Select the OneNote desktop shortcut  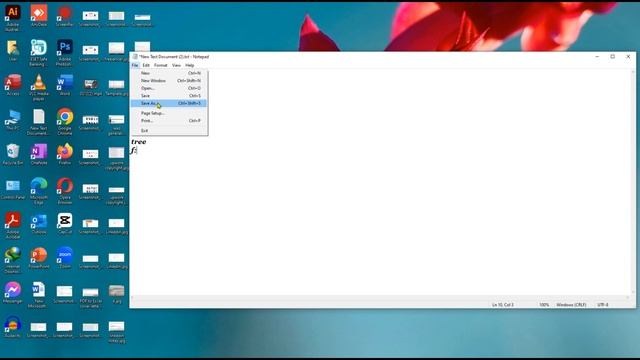pyautogui.click(x=39, y=154)
